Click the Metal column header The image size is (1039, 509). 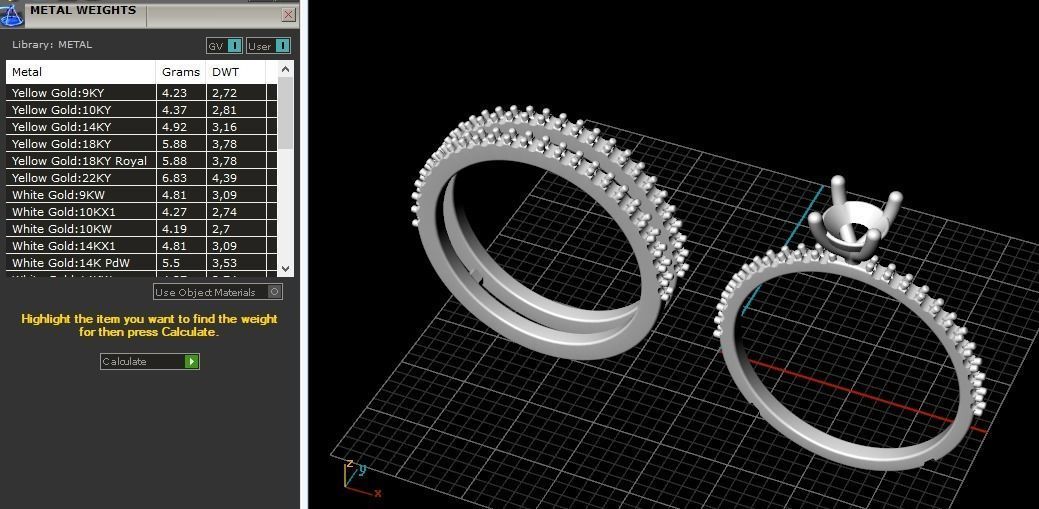[81, 72]
